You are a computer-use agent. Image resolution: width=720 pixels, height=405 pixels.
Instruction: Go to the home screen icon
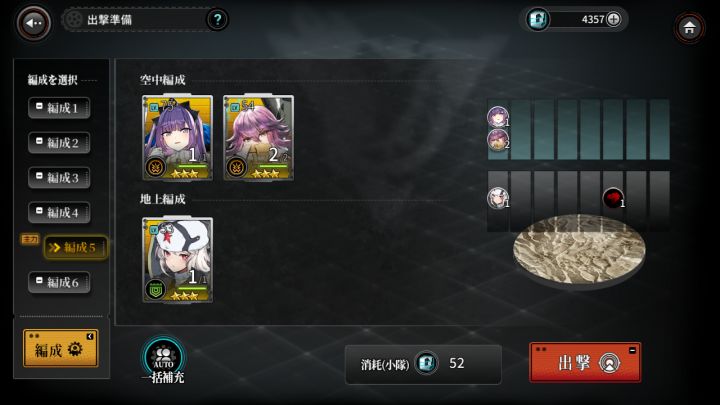pos(689,28)
